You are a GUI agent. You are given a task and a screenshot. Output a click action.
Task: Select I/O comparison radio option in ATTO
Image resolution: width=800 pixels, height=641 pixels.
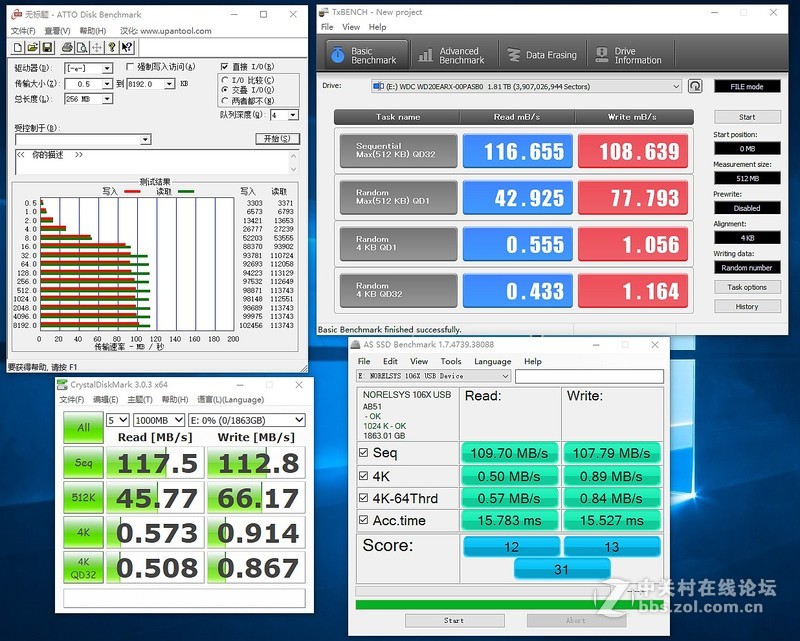(224, 79)
